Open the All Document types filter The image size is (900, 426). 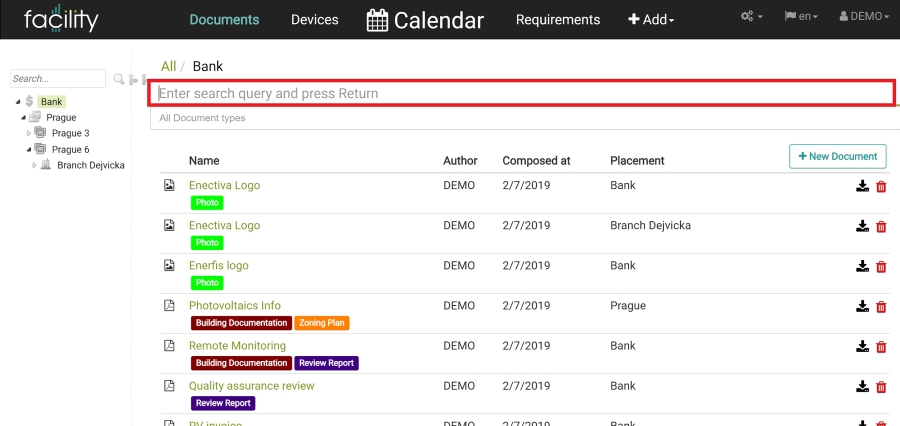pos(525,118)
